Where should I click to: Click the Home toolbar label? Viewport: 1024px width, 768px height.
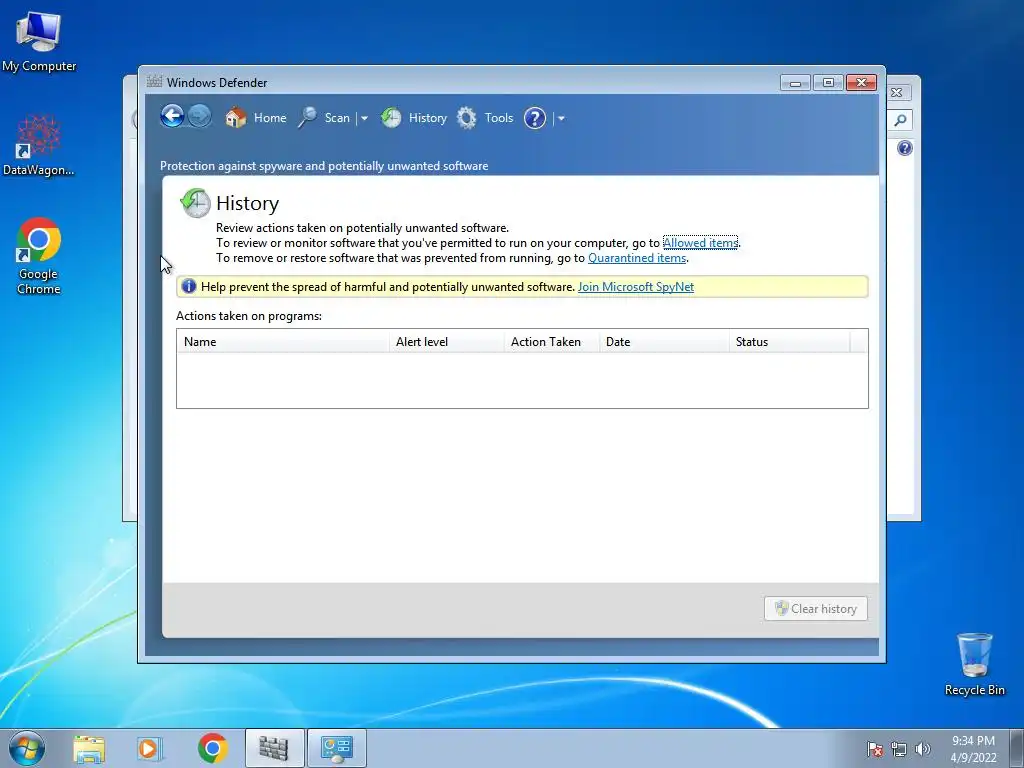(x=270, y=118)
